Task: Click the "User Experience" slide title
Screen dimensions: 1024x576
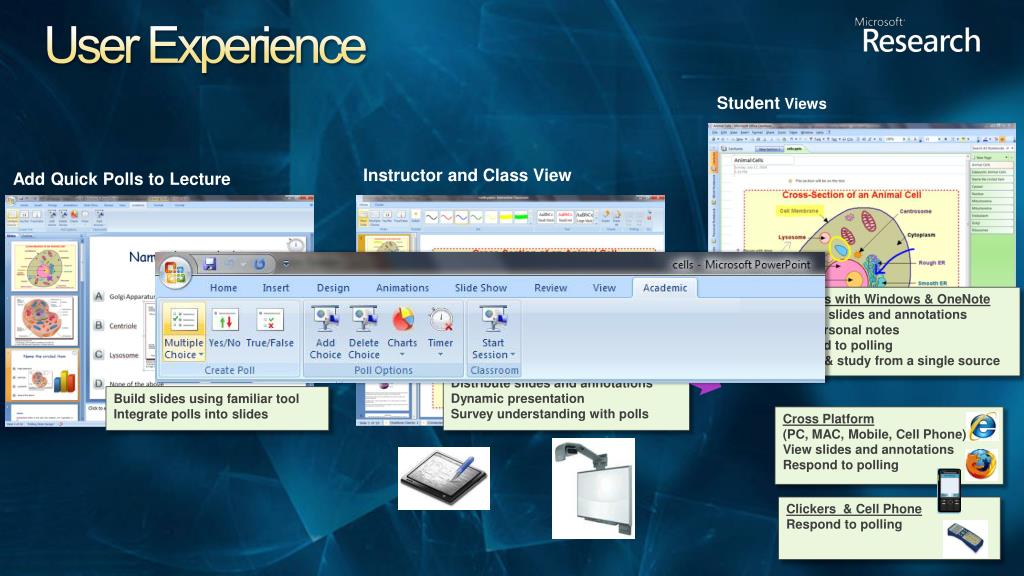Action: coord(206,46)
